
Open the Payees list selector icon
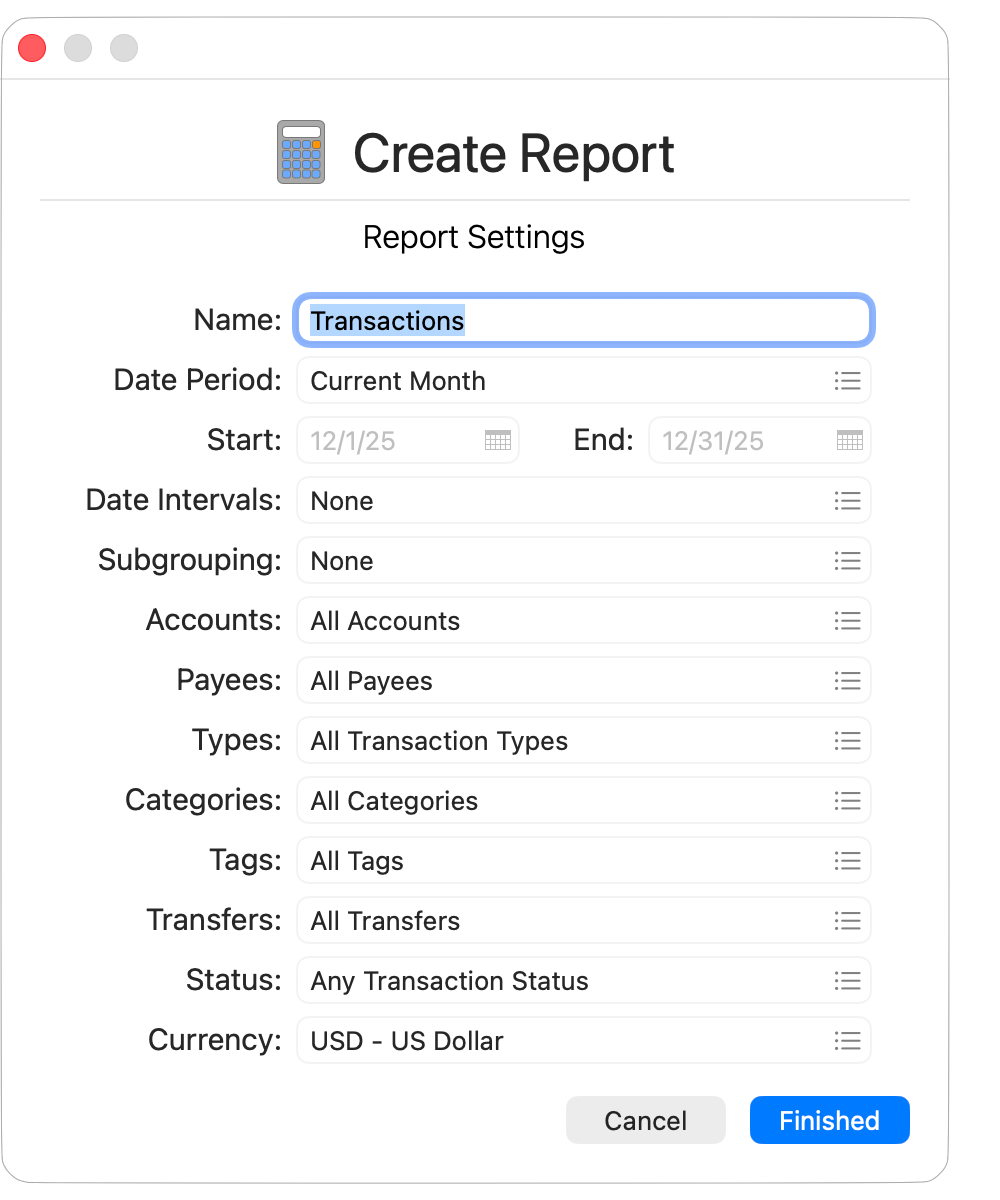[847, 681]
